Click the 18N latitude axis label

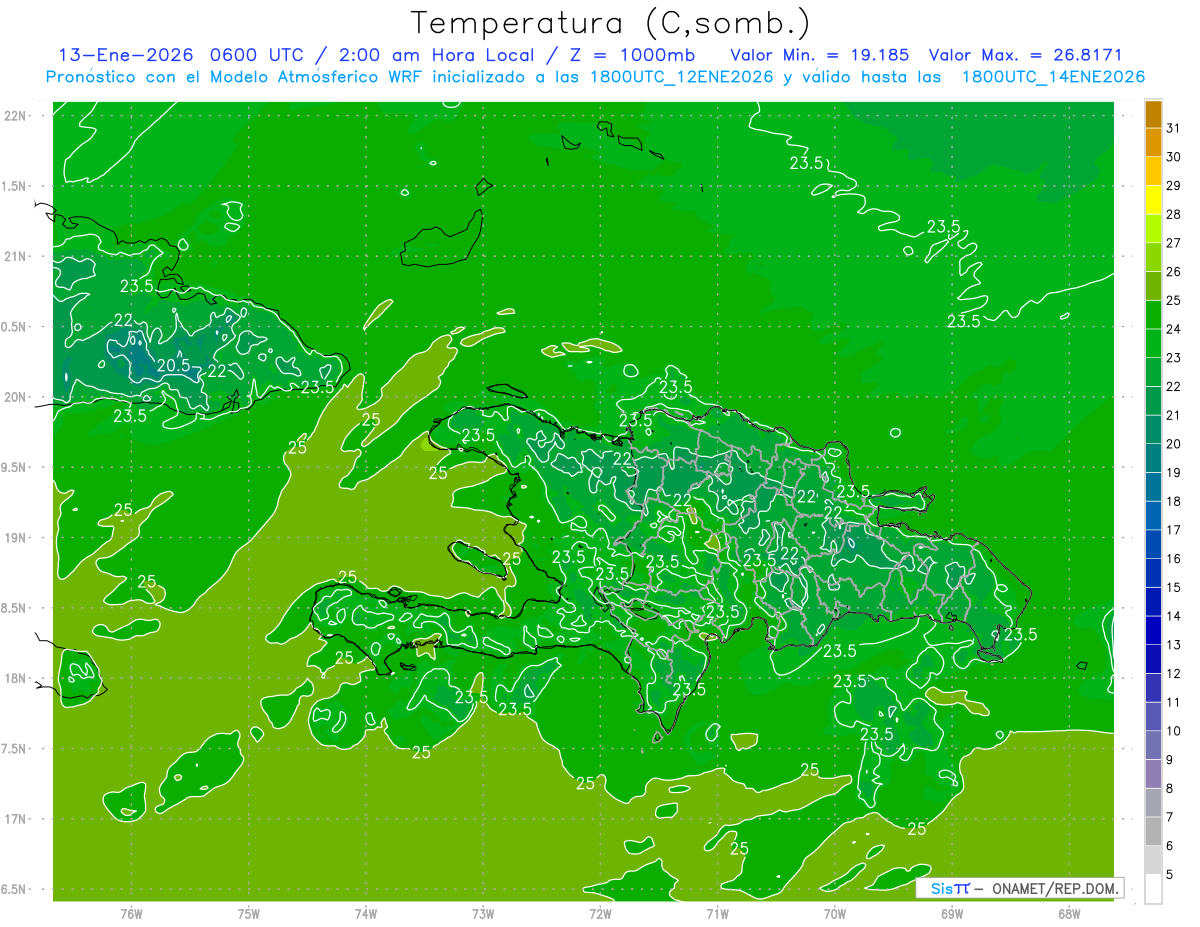tap(15, 678)
